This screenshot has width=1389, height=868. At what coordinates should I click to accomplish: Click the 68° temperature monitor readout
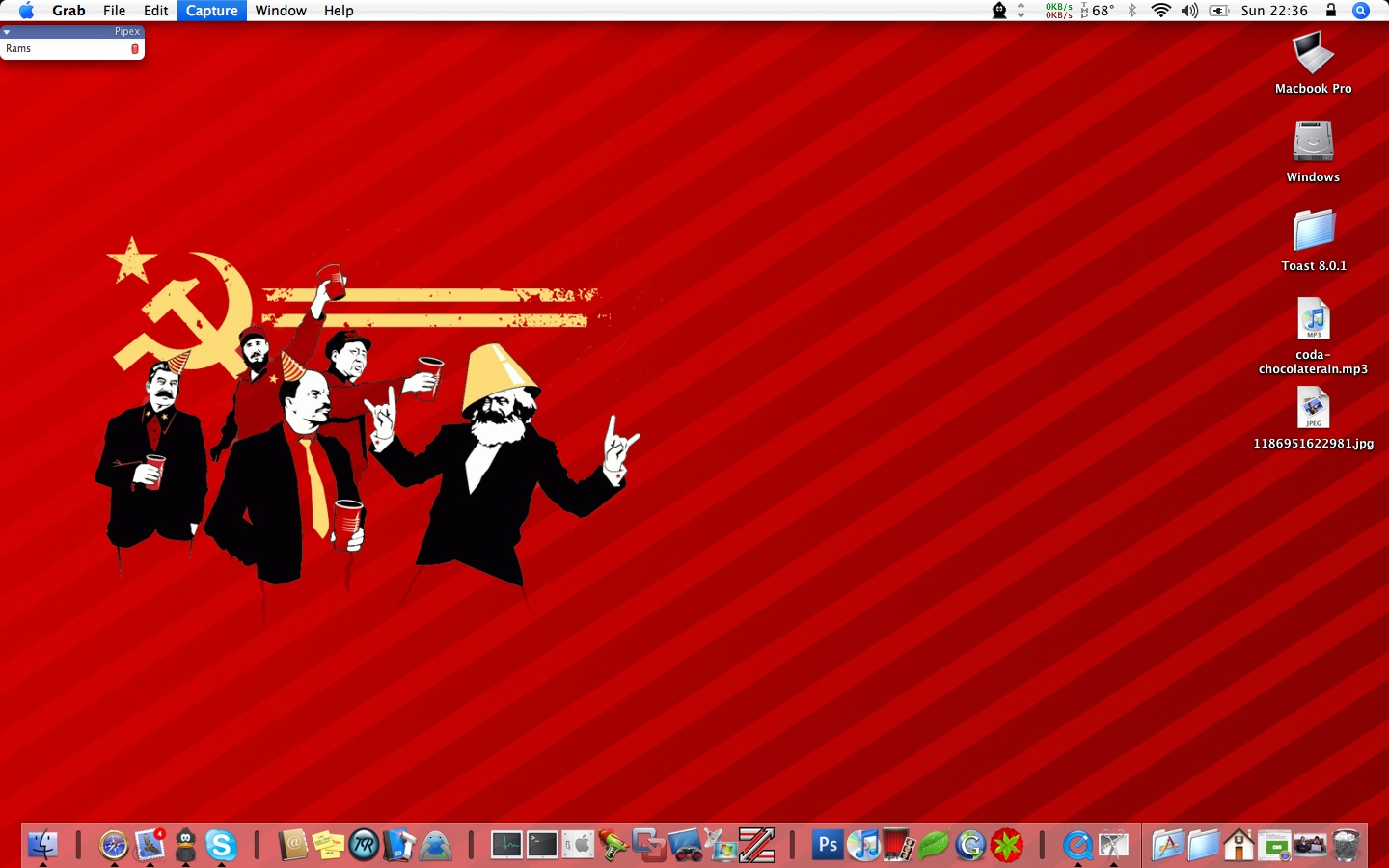1098,11
